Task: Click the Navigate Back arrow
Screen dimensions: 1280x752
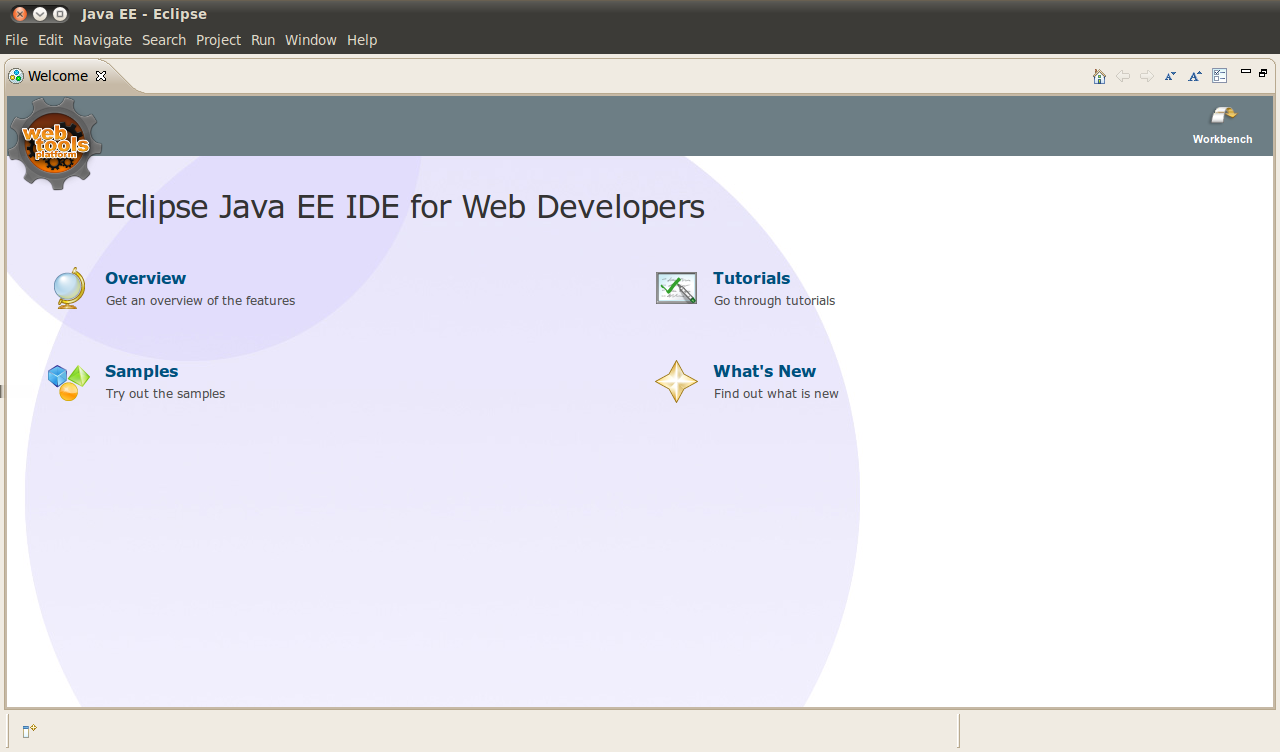Action: click(x=1123, y=76)
